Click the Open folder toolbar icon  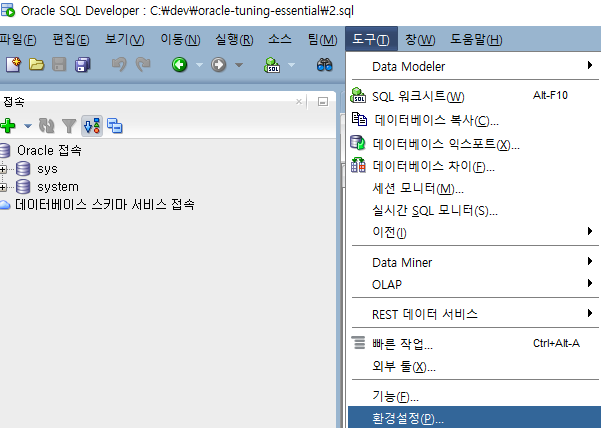36,65
